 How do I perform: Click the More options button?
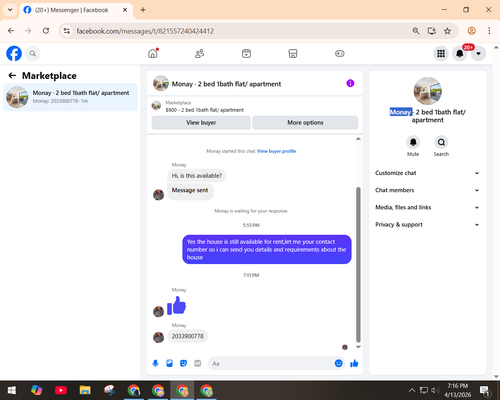pos(305,123)
